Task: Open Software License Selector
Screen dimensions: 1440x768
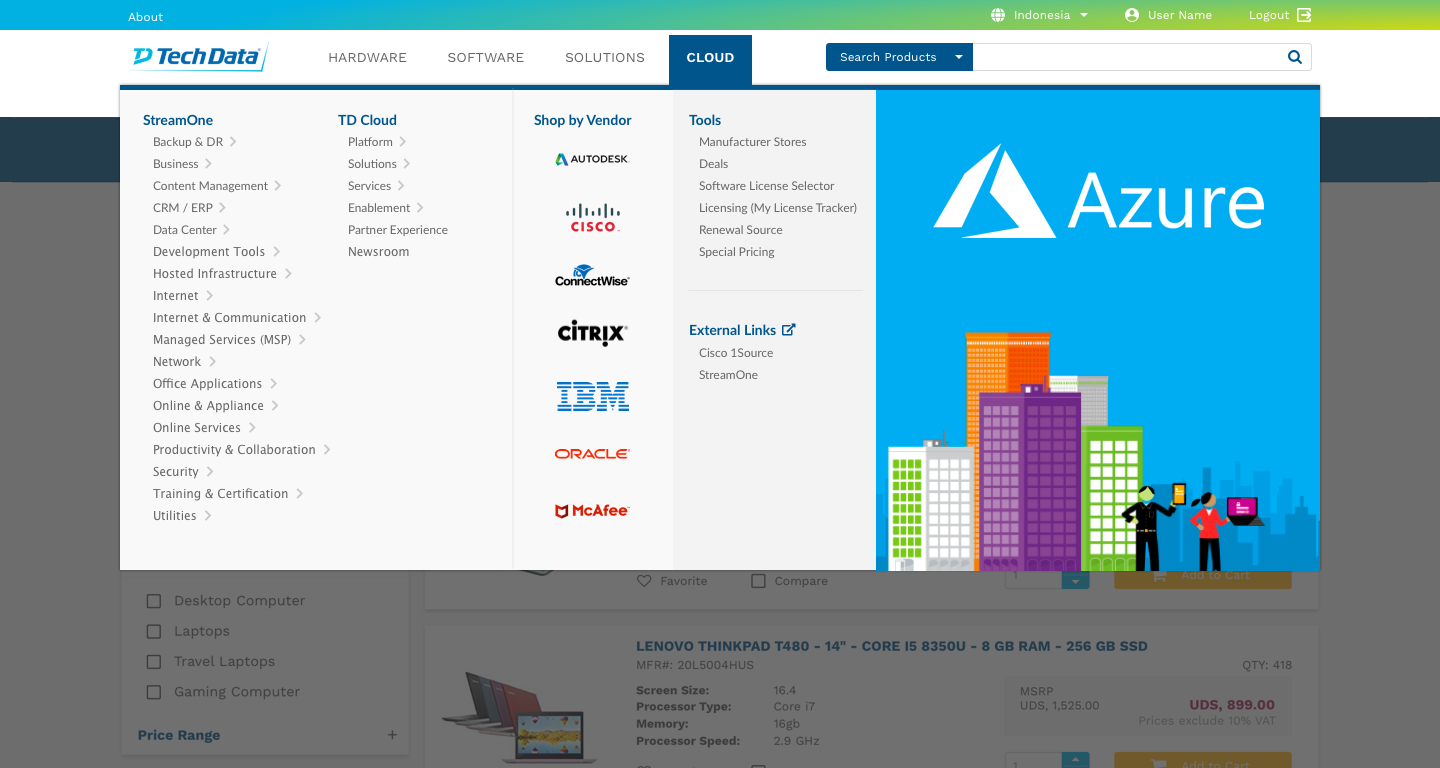Action: coord(767,186)
